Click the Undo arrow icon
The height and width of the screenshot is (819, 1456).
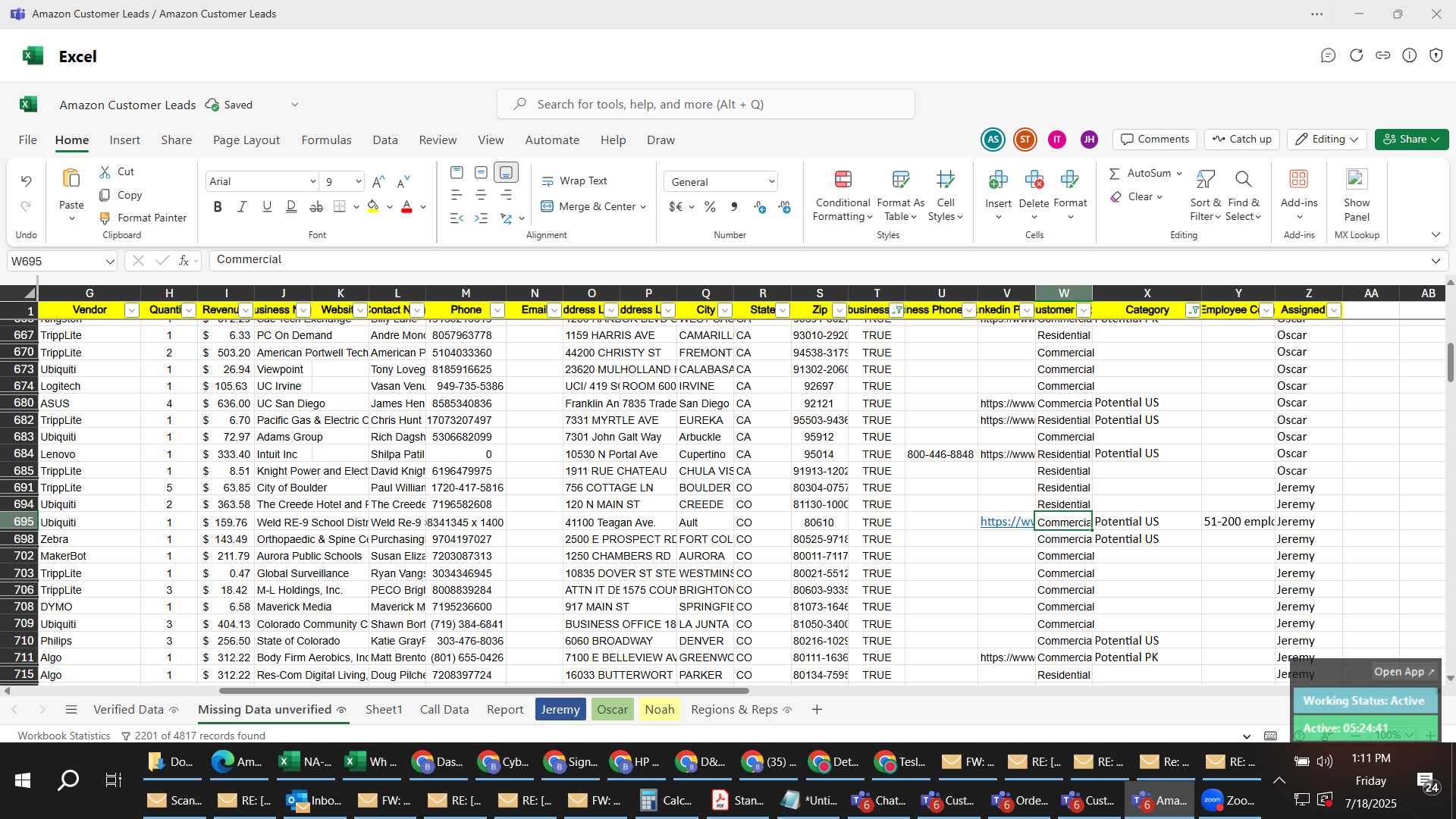26,181
